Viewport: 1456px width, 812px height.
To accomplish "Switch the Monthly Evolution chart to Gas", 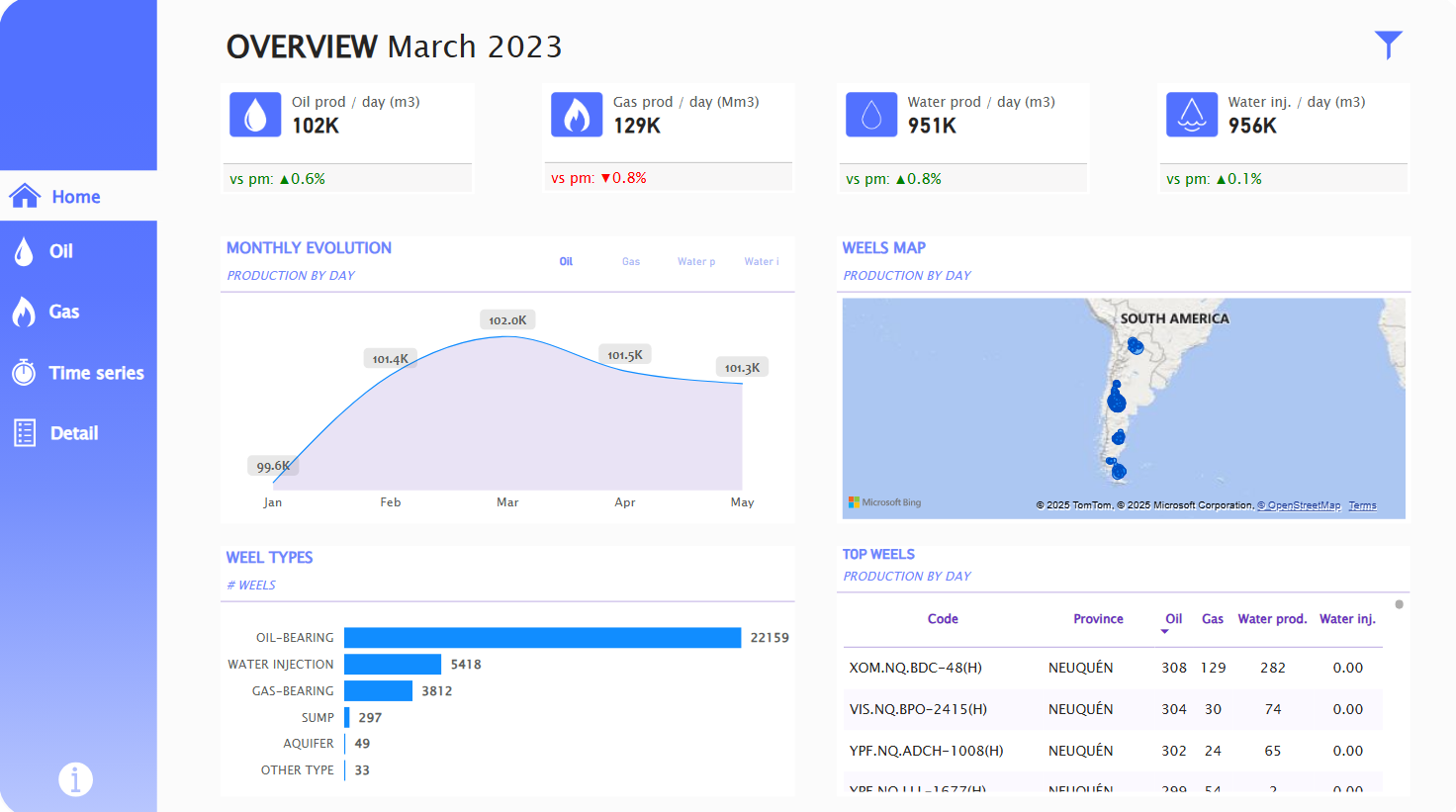I will 630,261.
